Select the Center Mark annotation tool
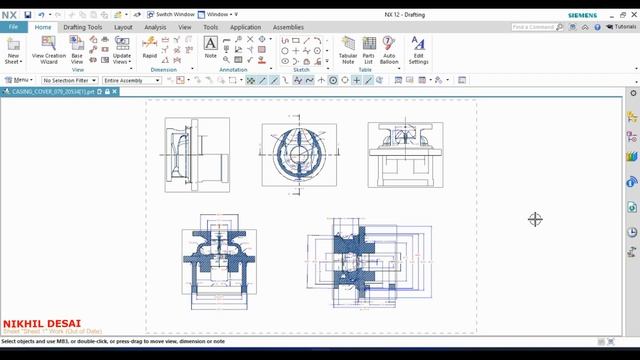 click(262, 39)
